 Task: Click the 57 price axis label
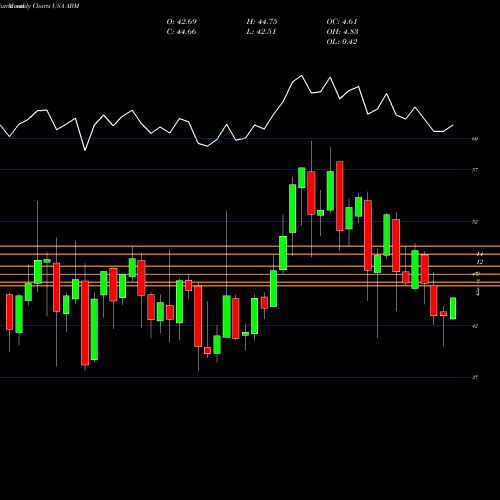point(475,170)
